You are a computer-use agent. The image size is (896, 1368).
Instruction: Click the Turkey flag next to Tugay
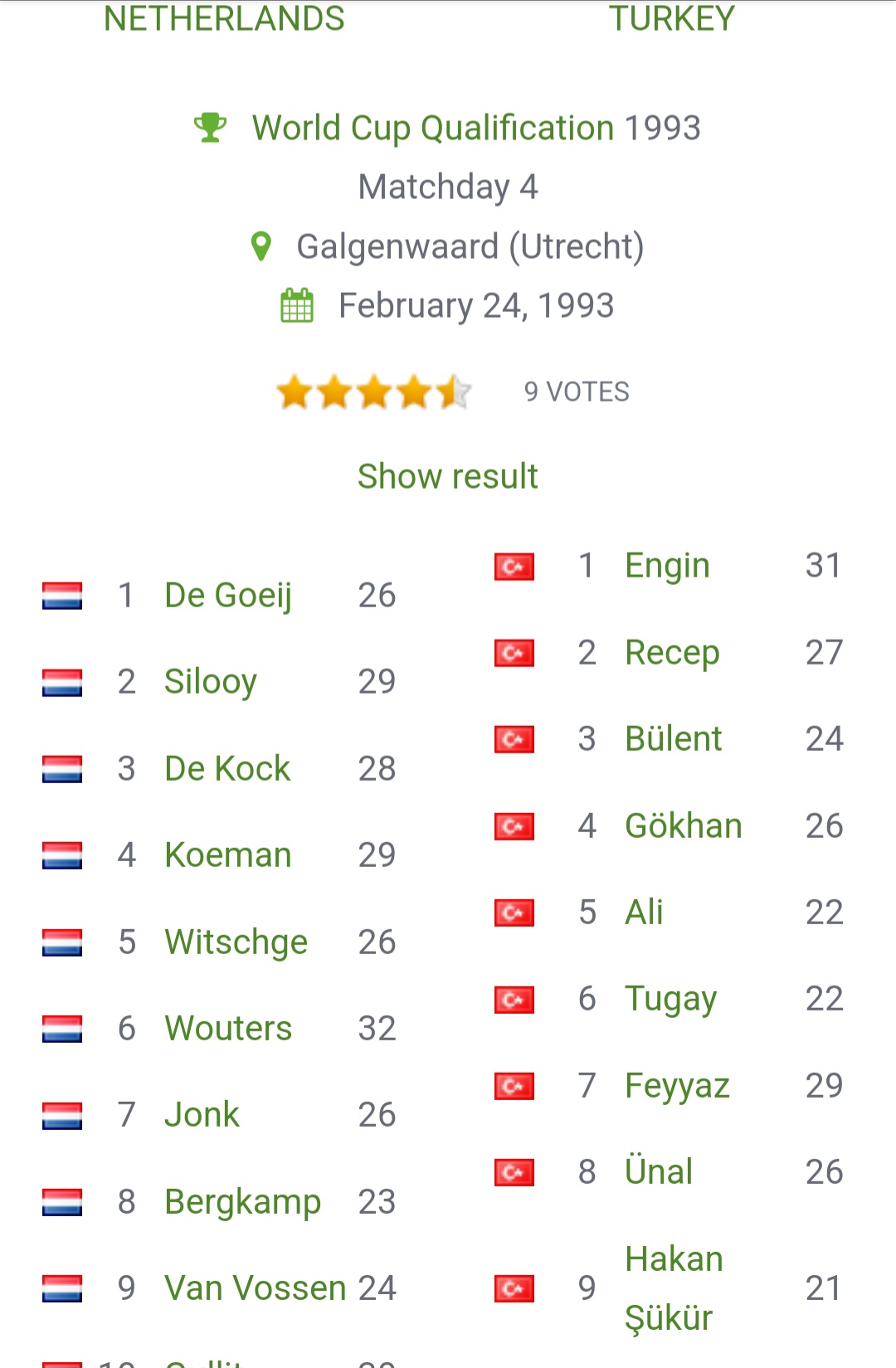click(x=514, y=1000)
